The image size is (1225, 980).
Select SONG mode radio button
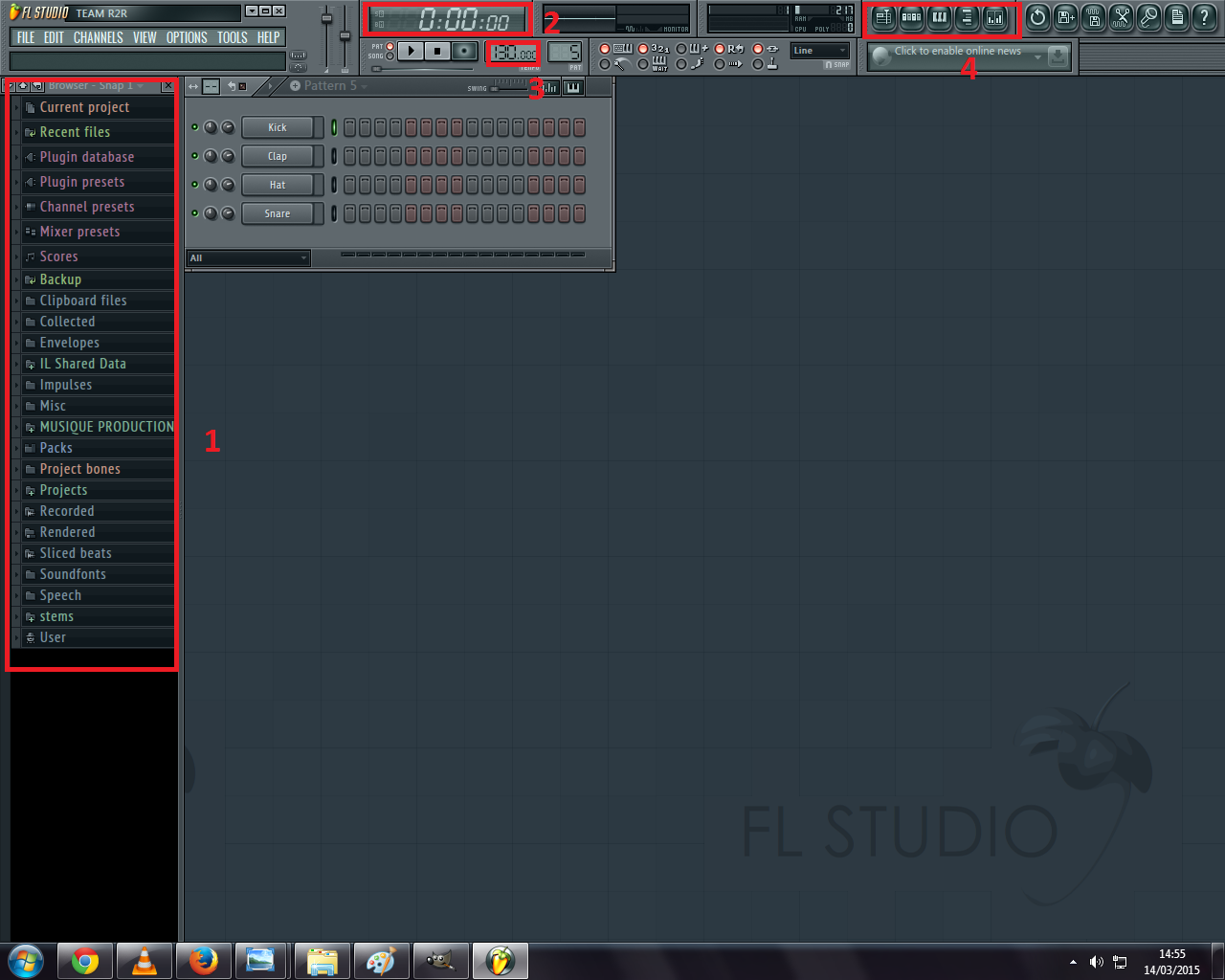coord(390,56)
